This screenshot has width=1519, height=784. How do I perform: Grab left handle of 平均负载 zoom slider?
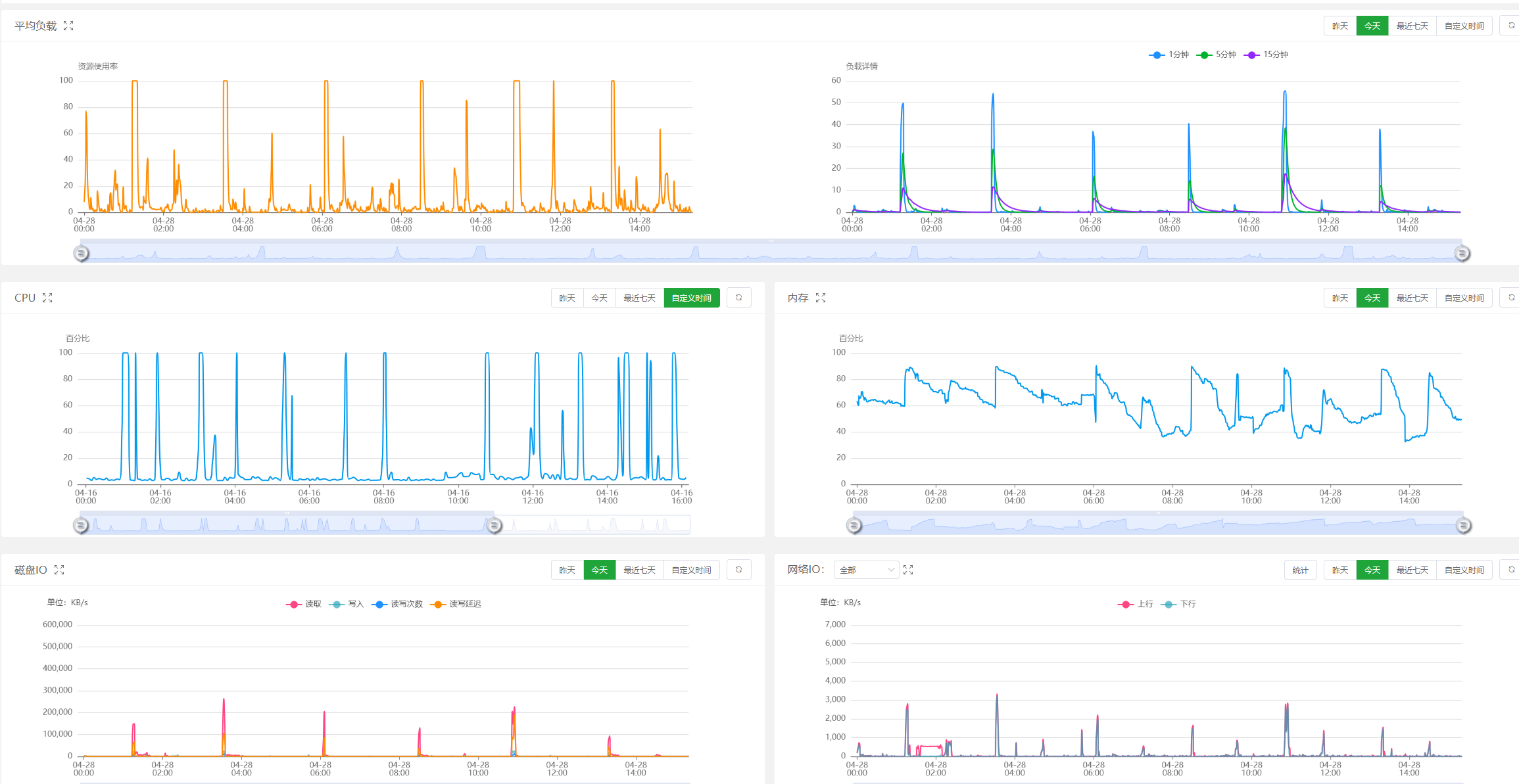tap(81, 253)
